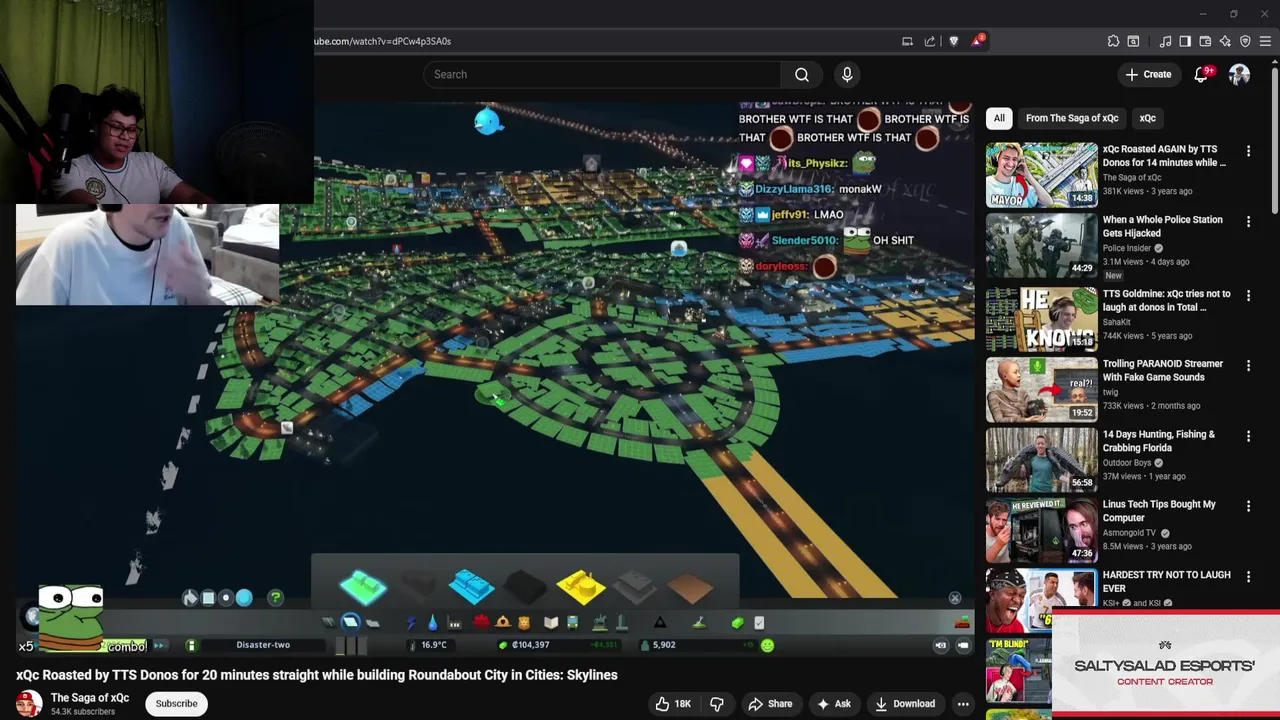
Task: Open options for Linus Tech Tips video
Action: click(x=1248, y=506)
